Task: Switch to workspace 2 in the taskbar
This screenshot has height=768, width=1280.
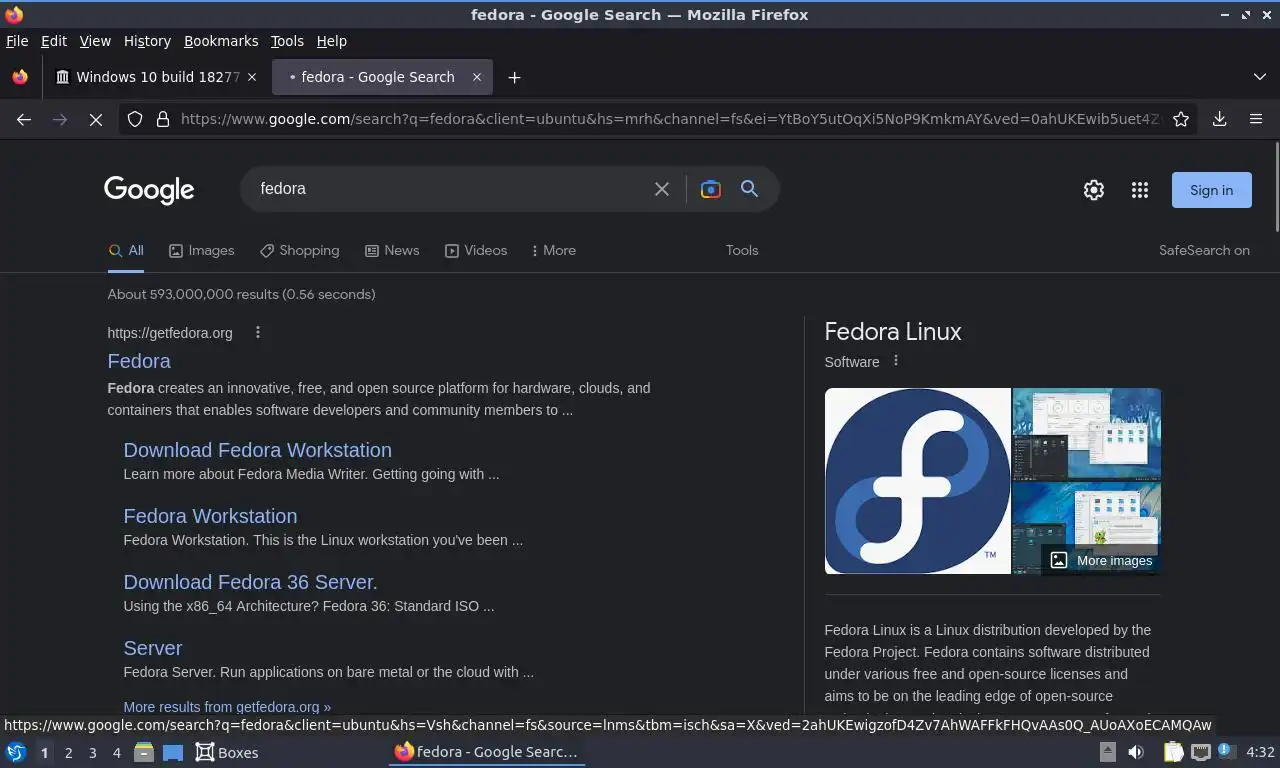Action: pos(69,752)
